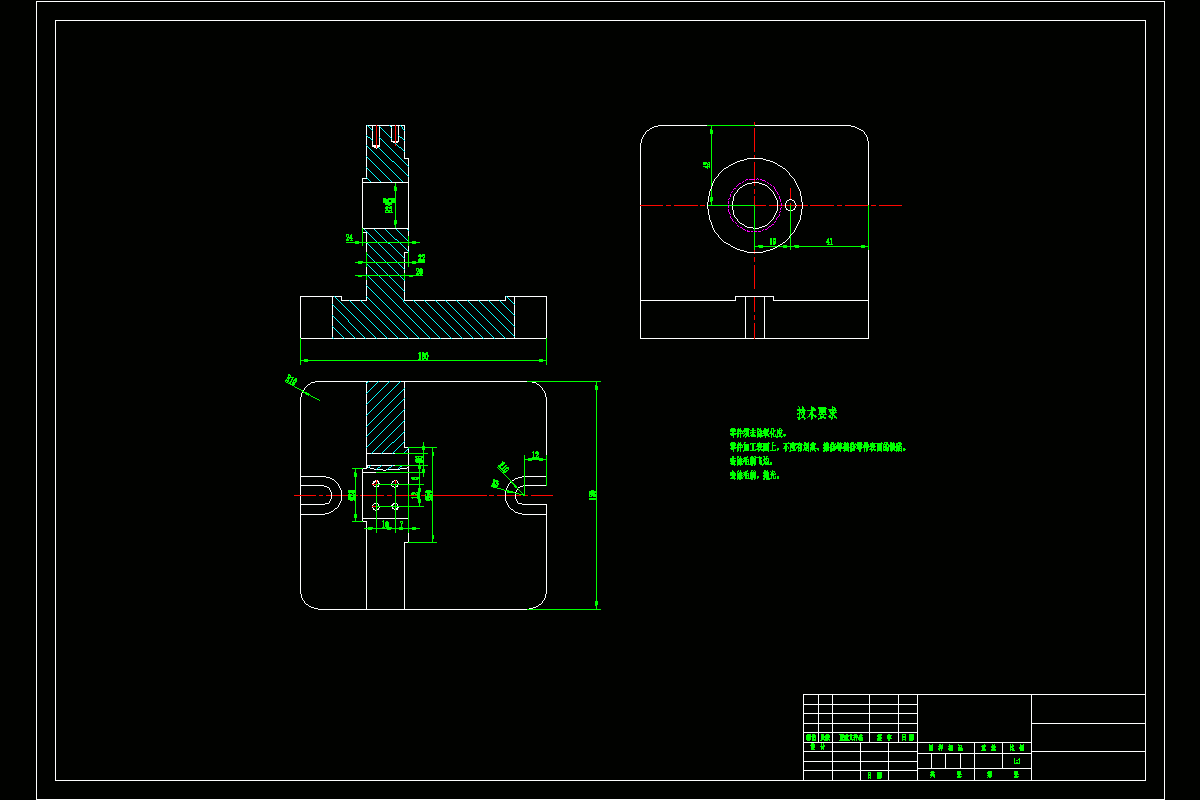This screenshot has height=800, width=1200.
Task: Select the R10 corner radius label
Action: 292,380
